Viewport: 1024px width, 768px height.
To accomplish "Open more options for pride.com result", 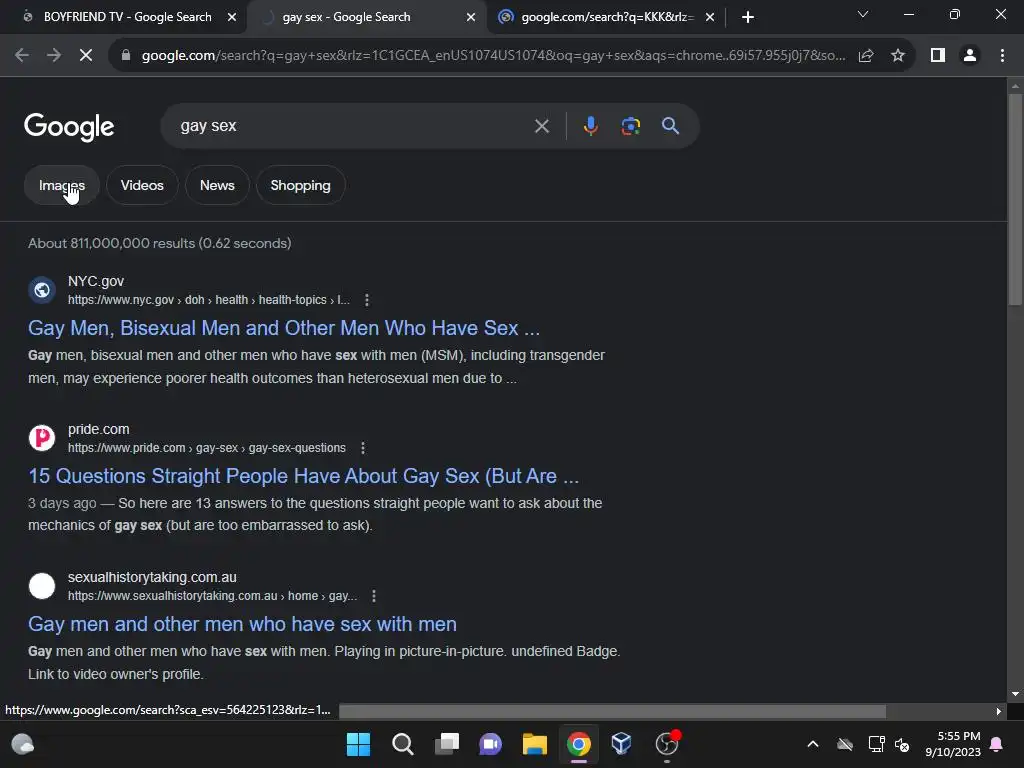I will (x=363, y=448).
